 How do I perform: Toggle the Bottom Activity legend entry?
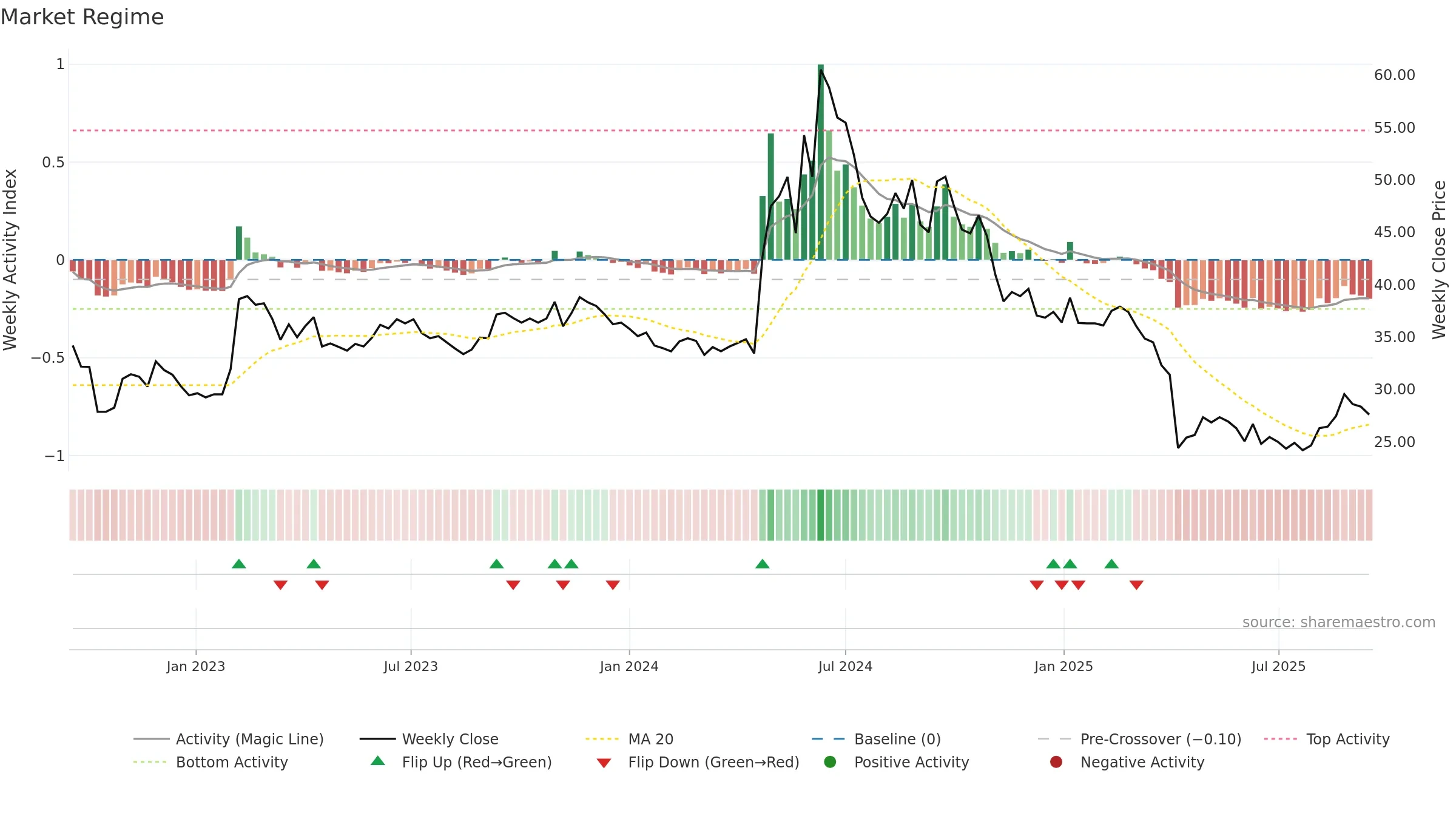211,762
